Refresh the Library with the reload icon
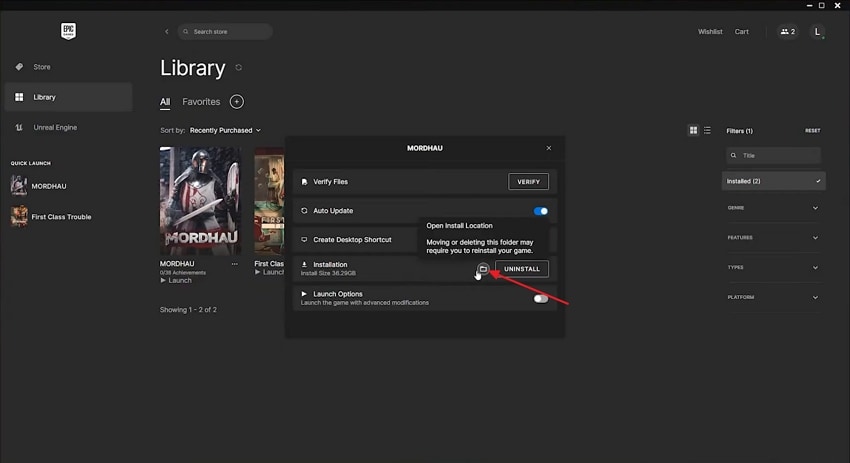This screenshot has height=463, width=850. coord(239,68)
